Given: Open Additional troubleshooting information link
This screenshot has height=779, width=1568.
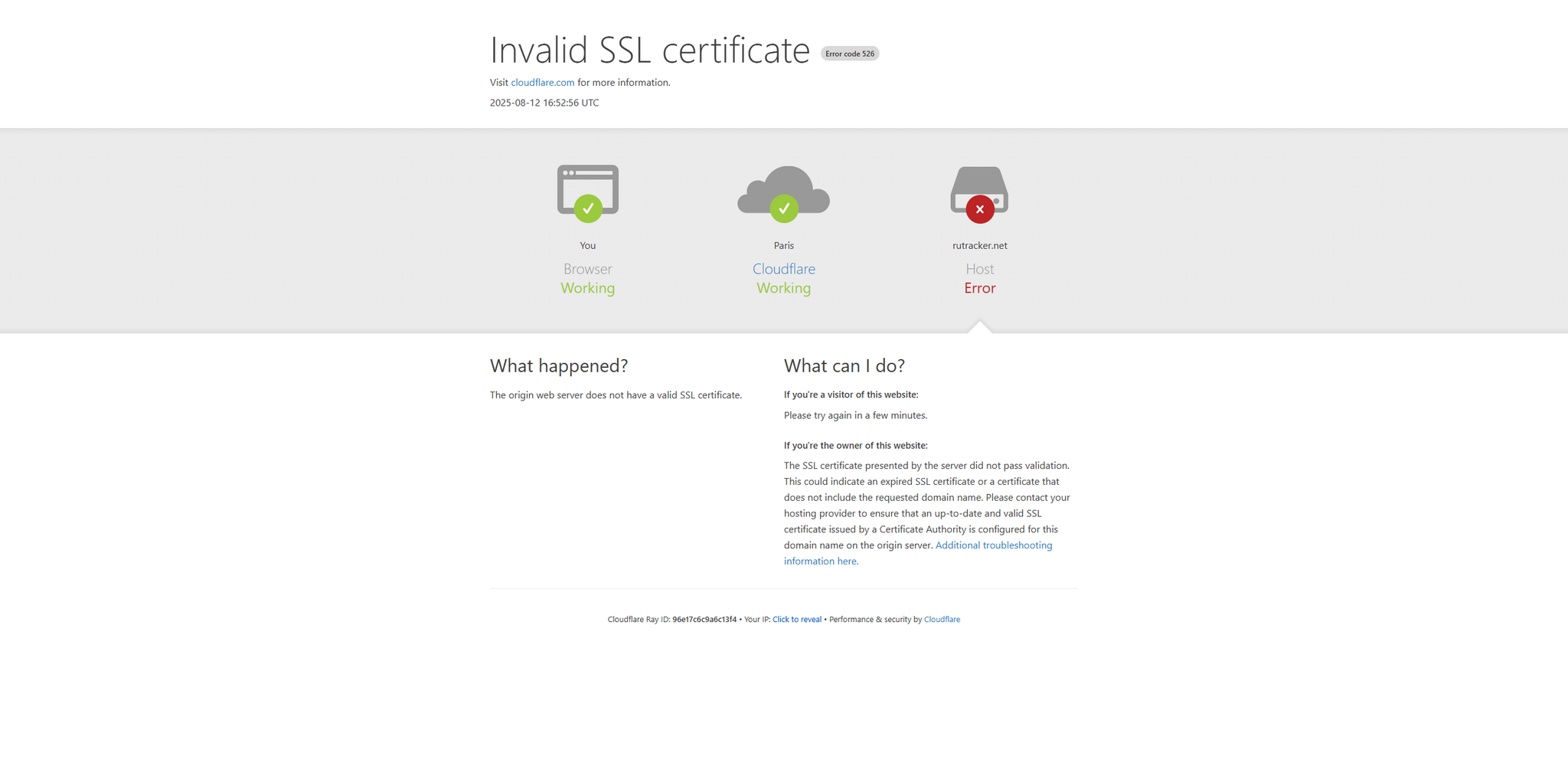Looking at the screenshot, I should 993,545.
